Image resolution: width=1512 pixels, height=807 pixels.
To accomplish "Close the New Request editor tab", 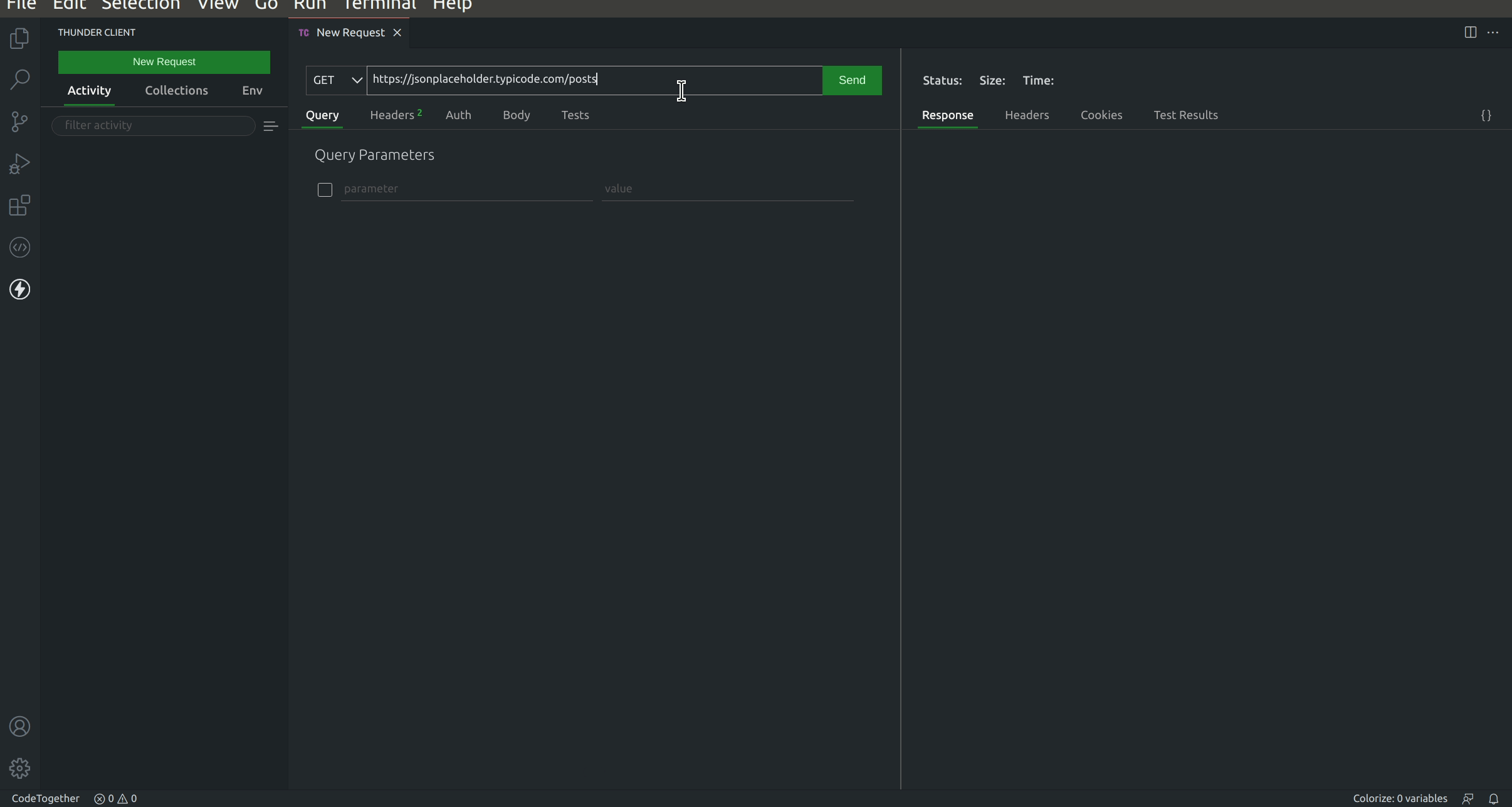I will (397, 33).
